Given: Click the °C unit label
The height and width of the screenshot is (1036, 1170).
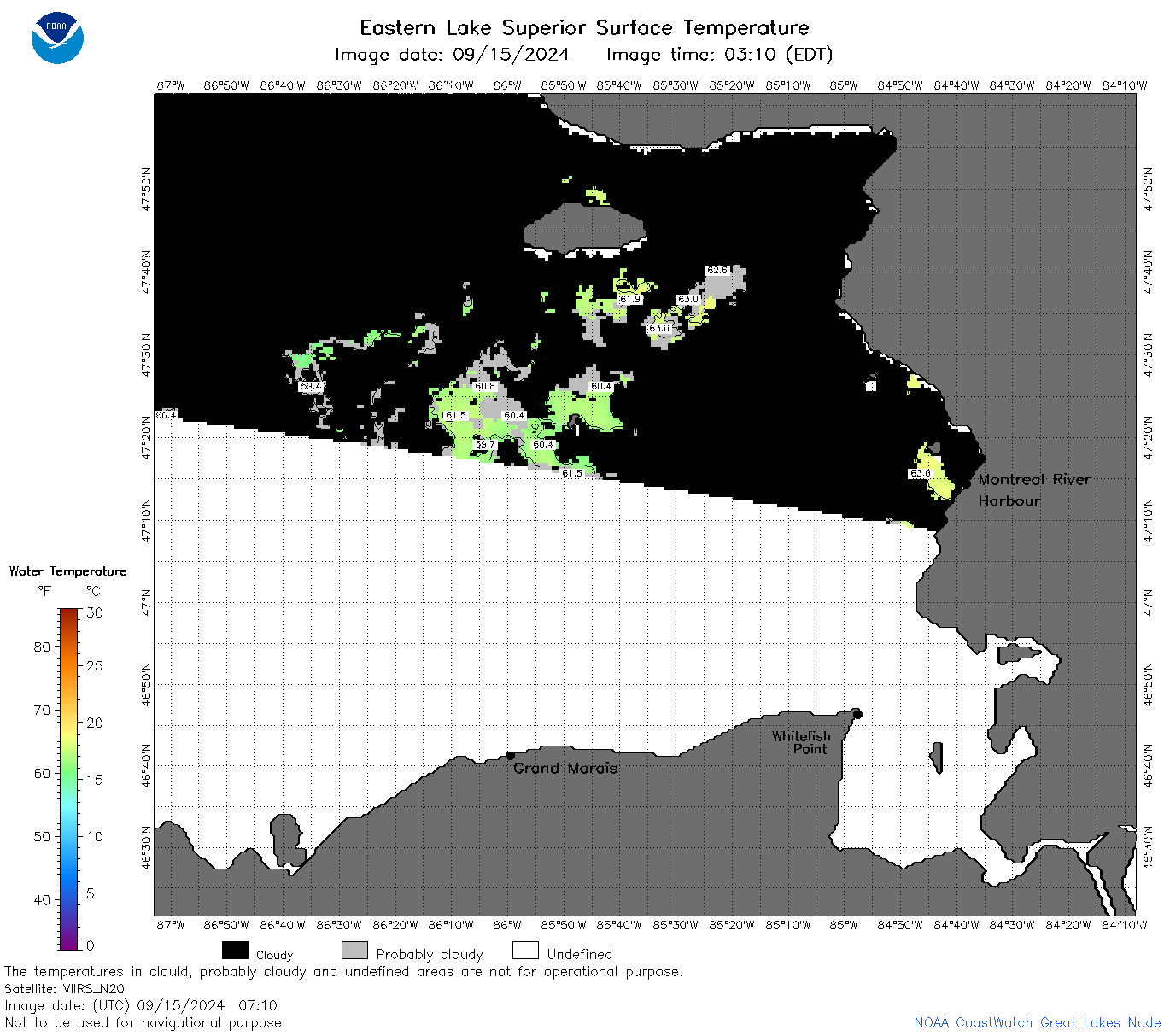Looking at the screenshot, I should 93,591.
